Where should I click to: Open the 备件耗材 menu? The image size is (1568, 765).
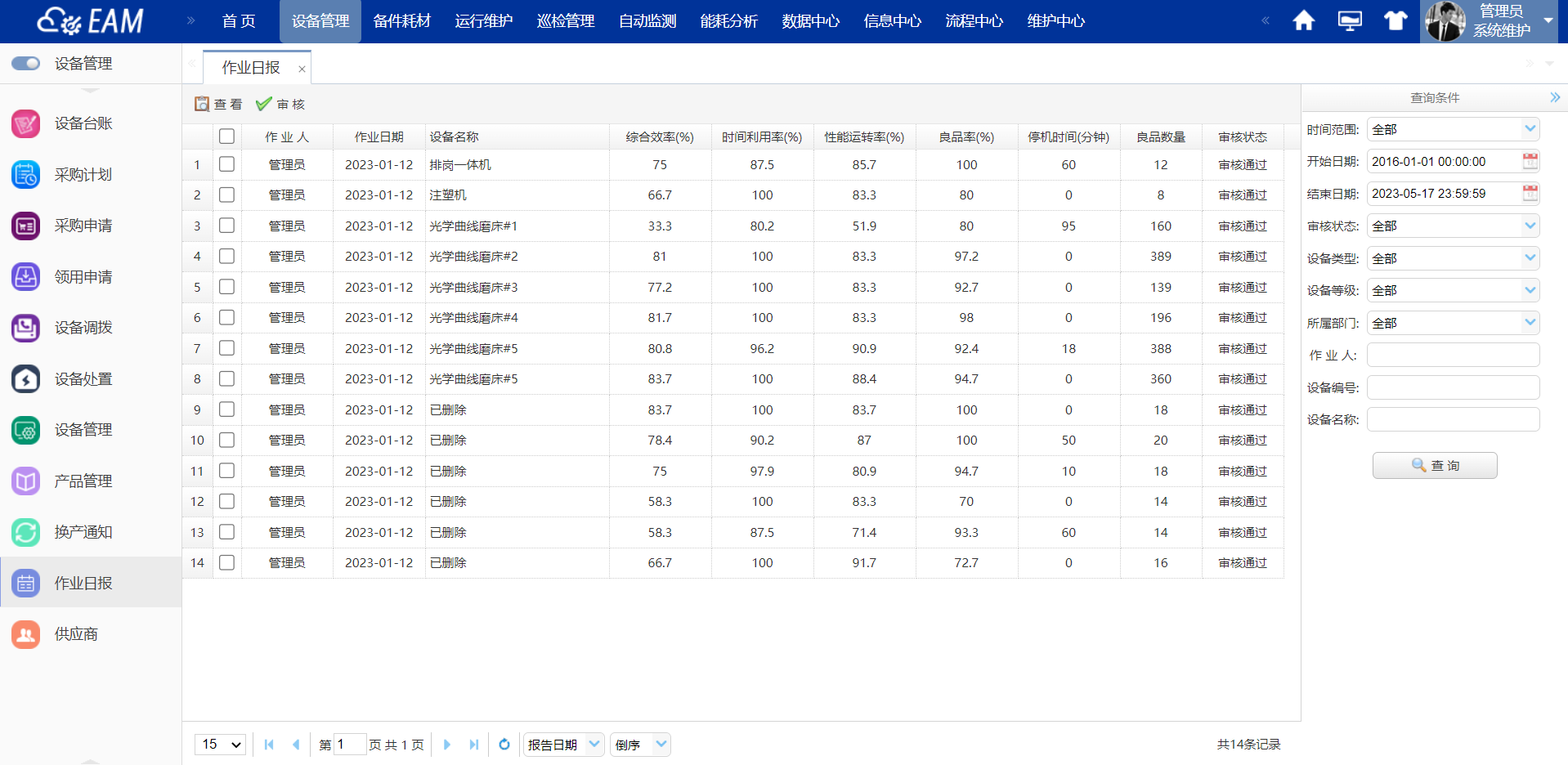click(402, 21)
